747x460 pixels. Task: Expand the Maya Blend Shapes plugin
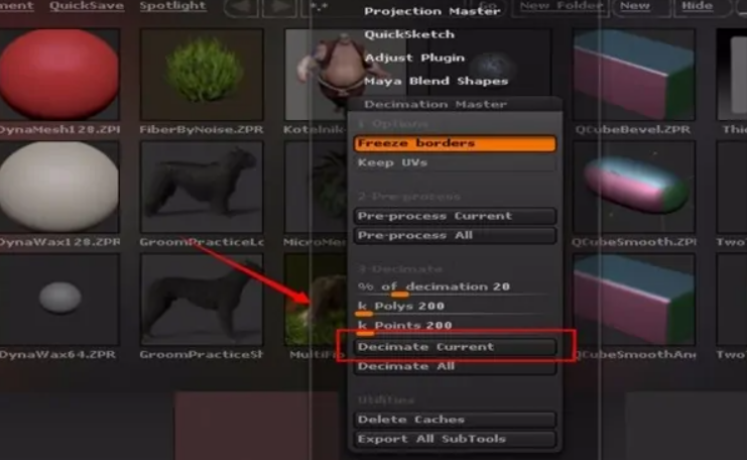[436, 81]
